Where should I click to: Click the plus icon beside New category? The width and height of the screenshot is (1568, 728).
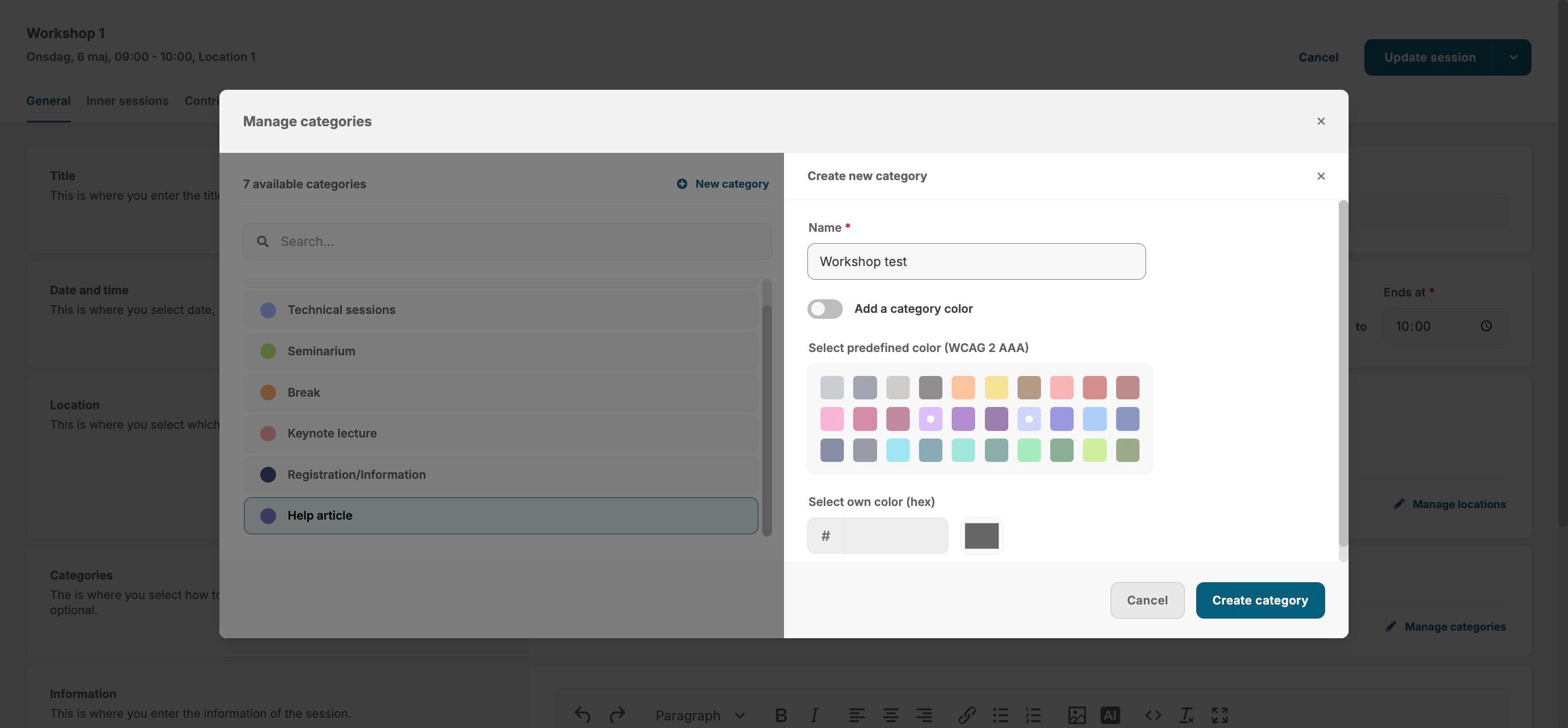coord(682,184)
